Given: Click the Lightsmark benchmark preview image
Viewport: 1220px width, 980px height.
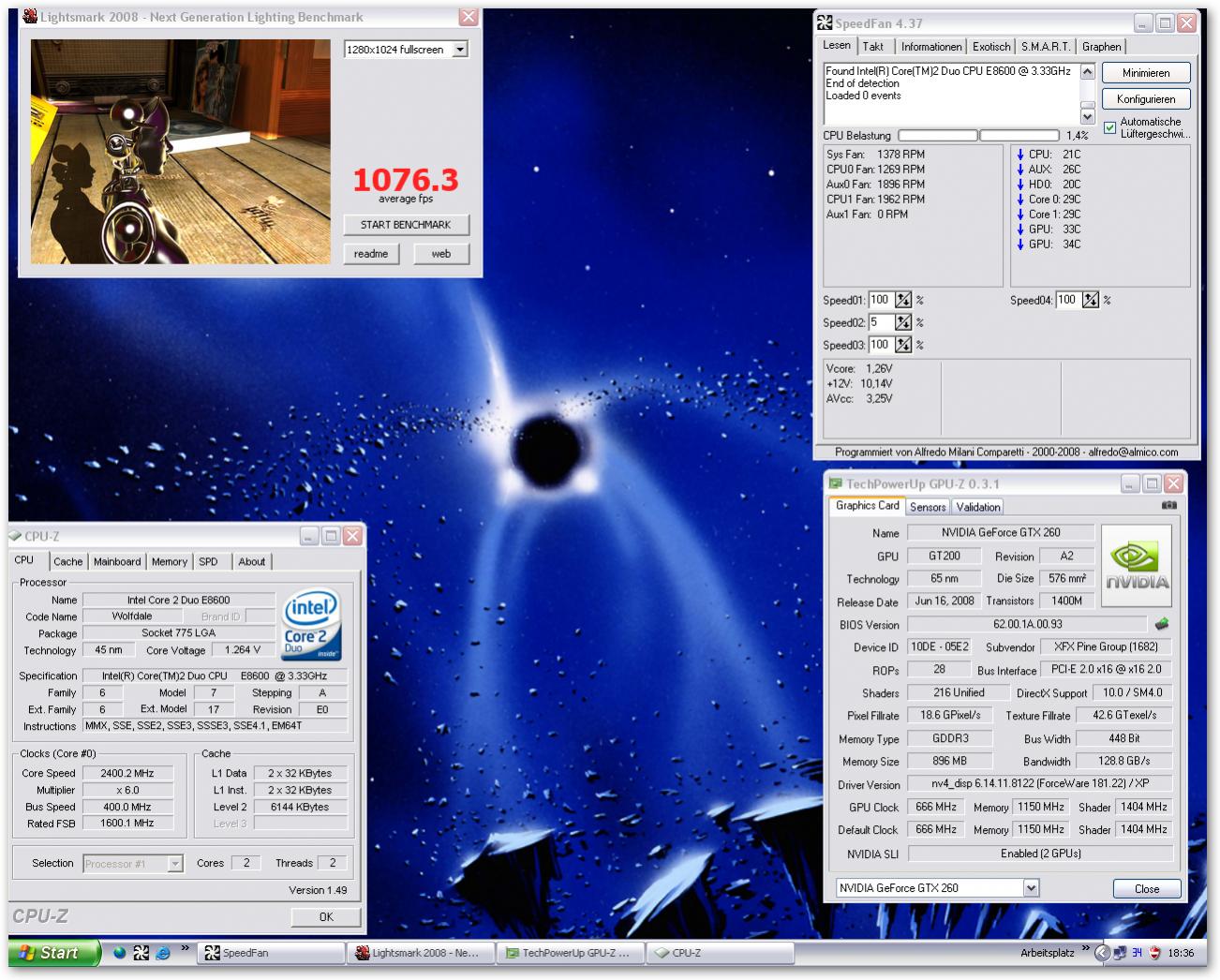Looking at the screenshot, I should (181, 152).
